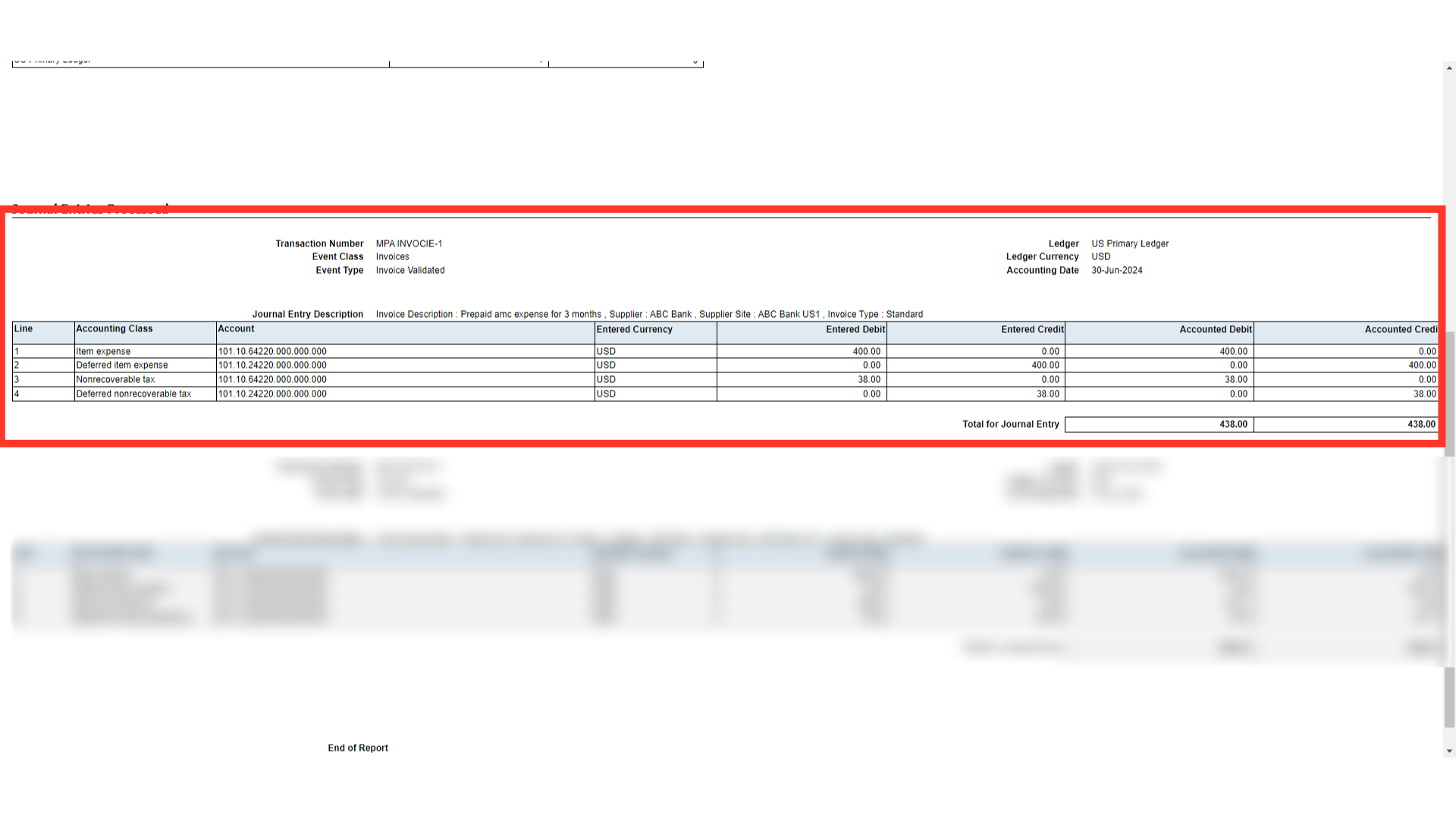This screenshot has width=1456, height=819.
Task: Click the Account column header
Action: coord(405,332)
